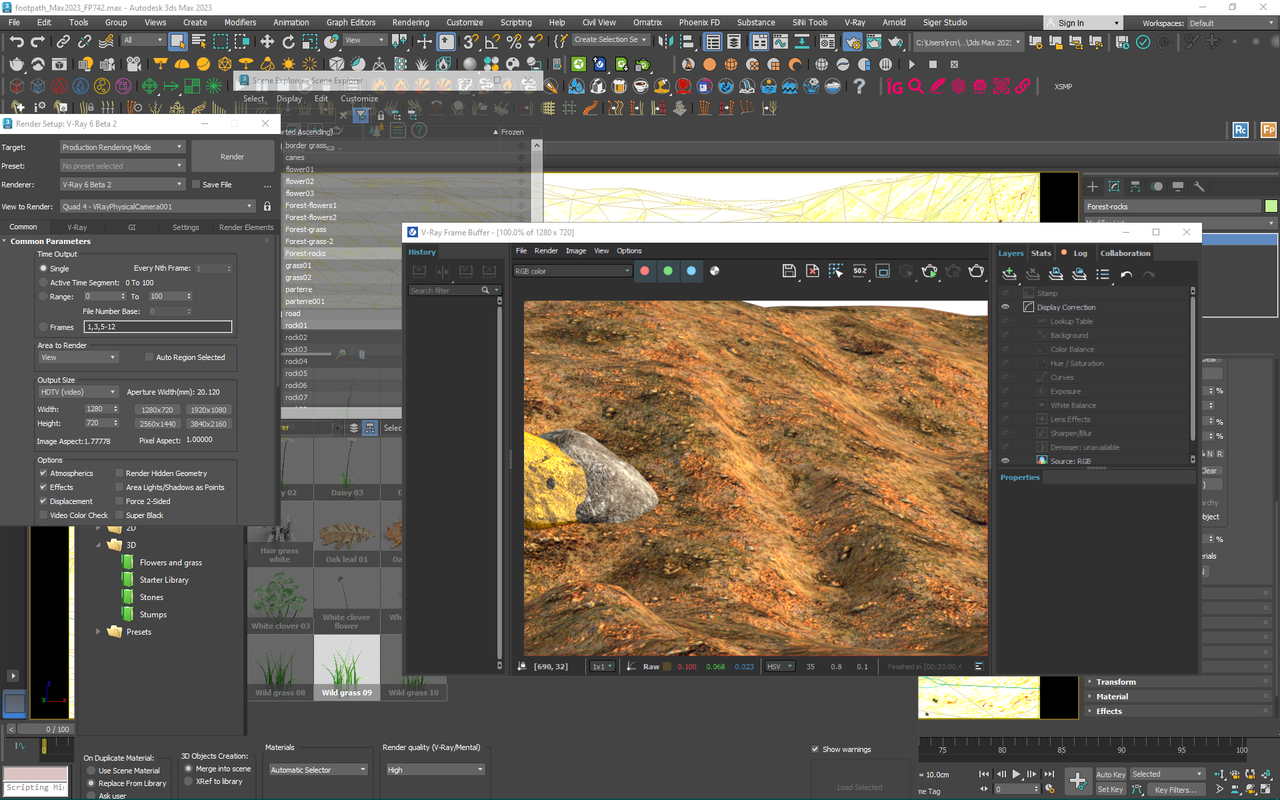Toggle Displacement checkbox
The height and width of the screenshot is (800, 1280).
(43, 501)
